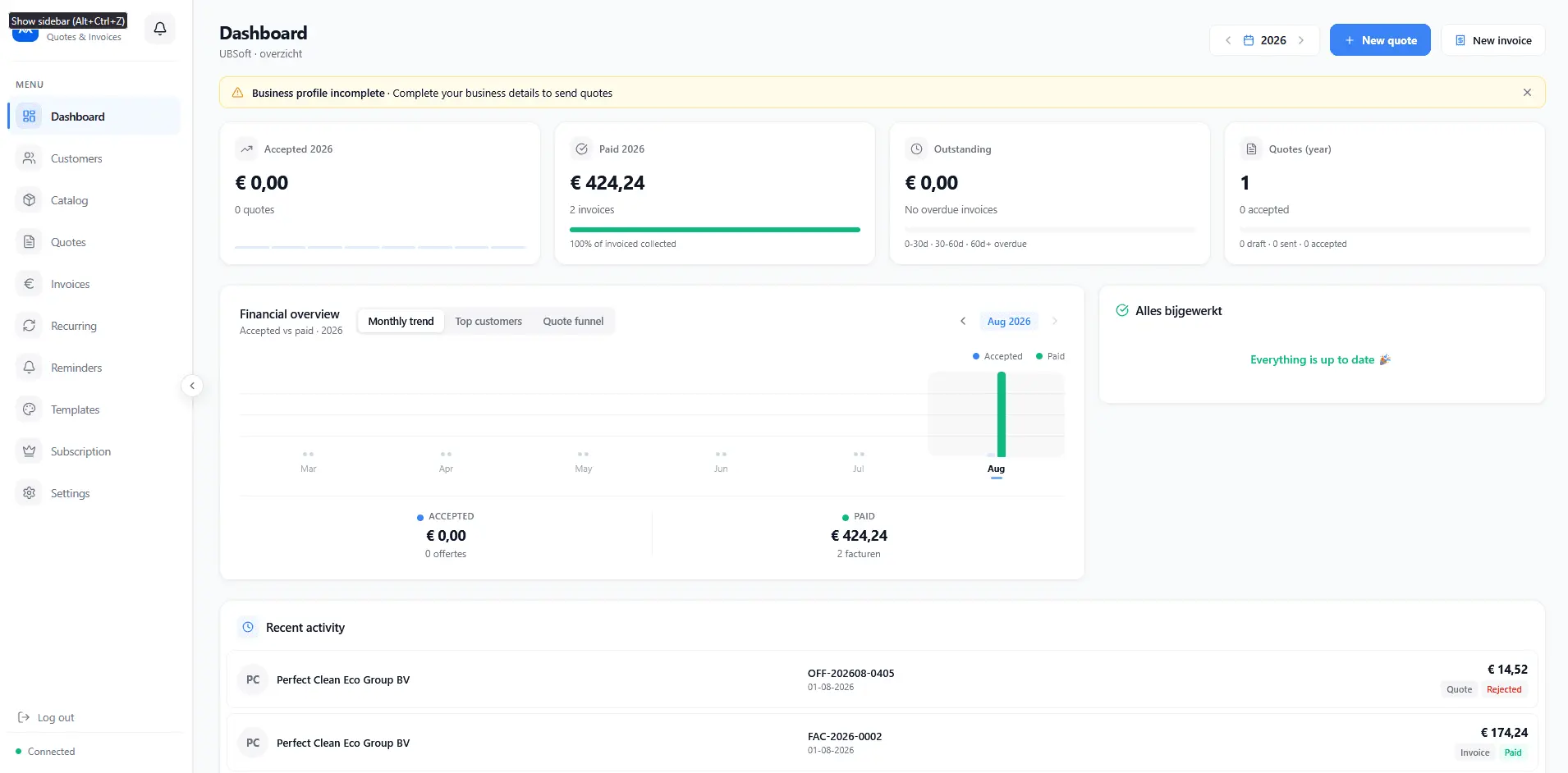This screenshot has height=773, width=1568.
Task: Click the clock icon on Outstanding card
Action: pyautogui.click(x=916, y=149)
